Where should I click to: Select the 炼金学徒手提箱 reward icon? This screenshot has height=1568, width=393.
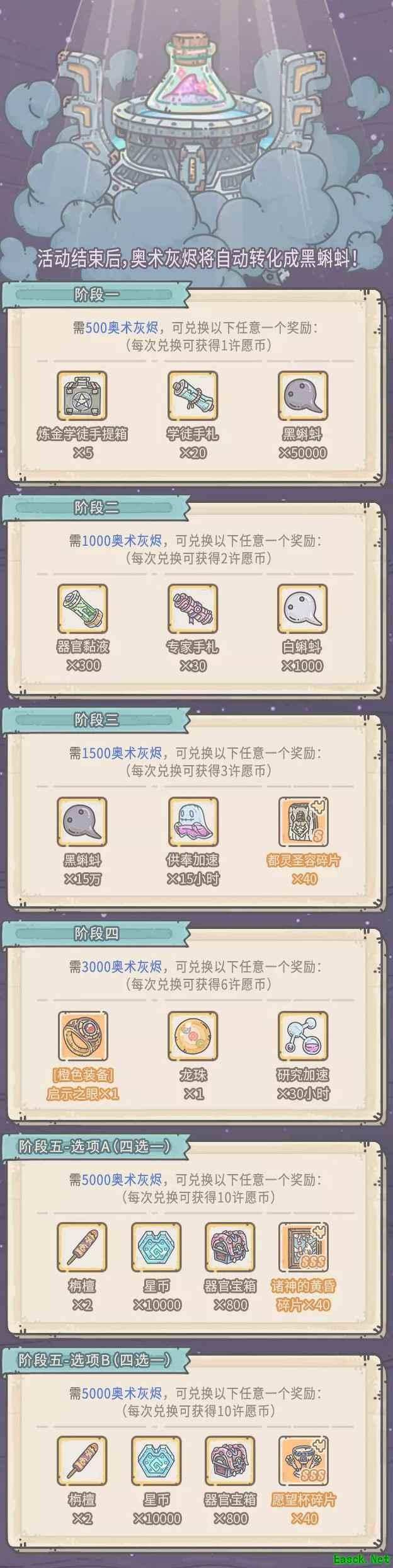tap(82, 396)
